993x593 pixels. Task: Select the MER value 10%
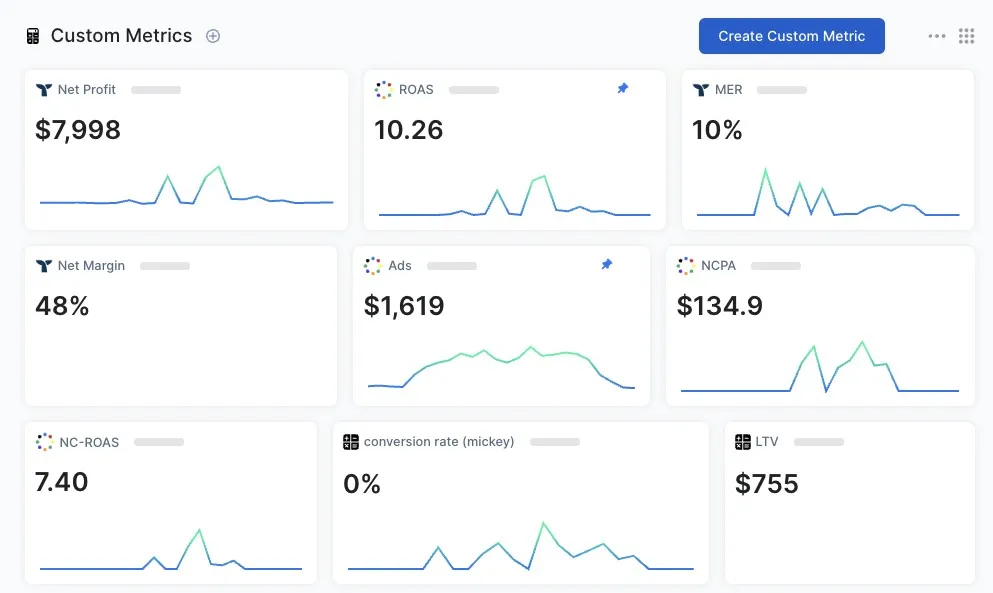tap(717, 130)
